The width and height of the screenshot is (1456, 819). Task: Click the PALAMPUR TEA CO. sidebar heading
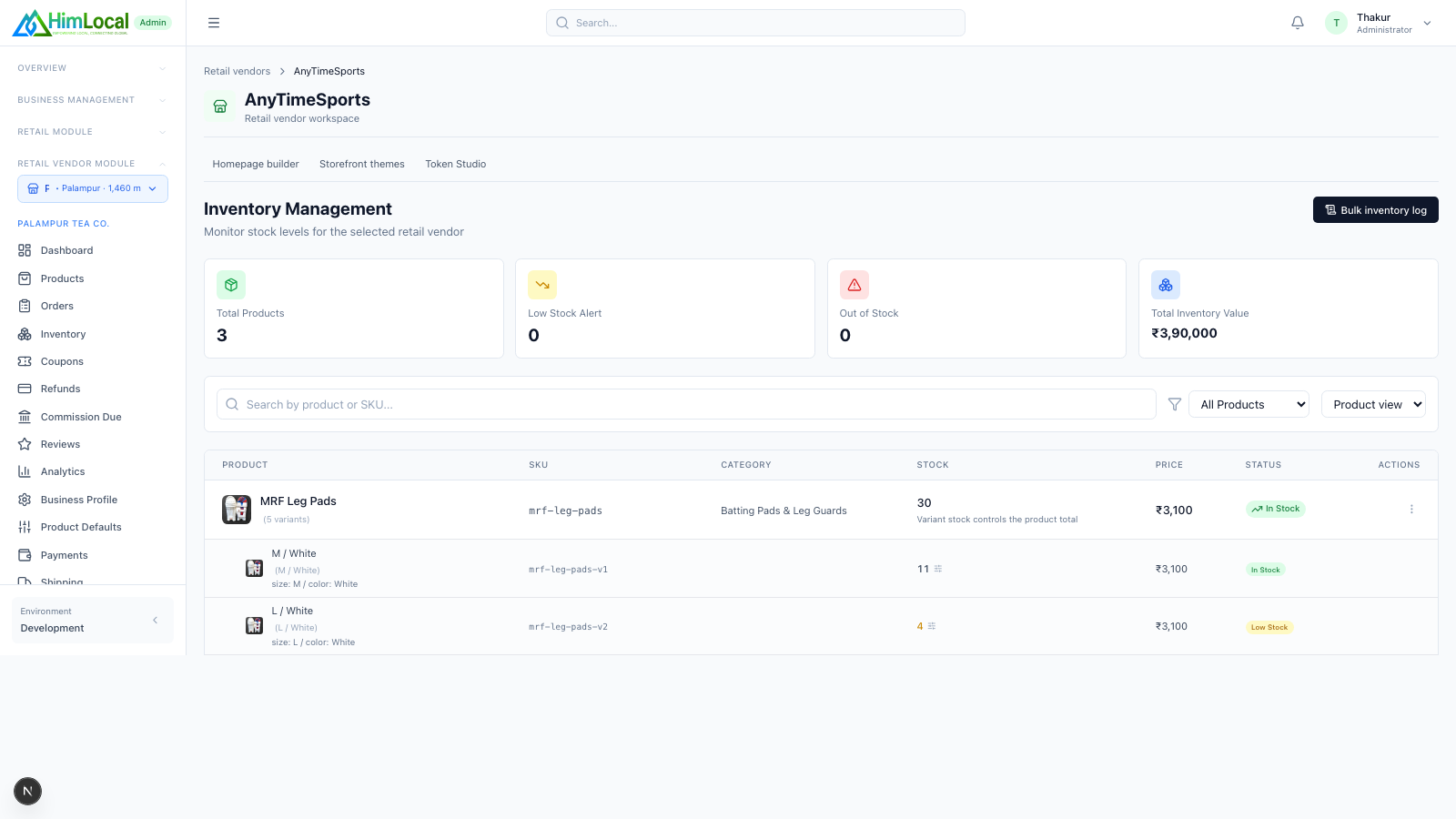[64, 224]
